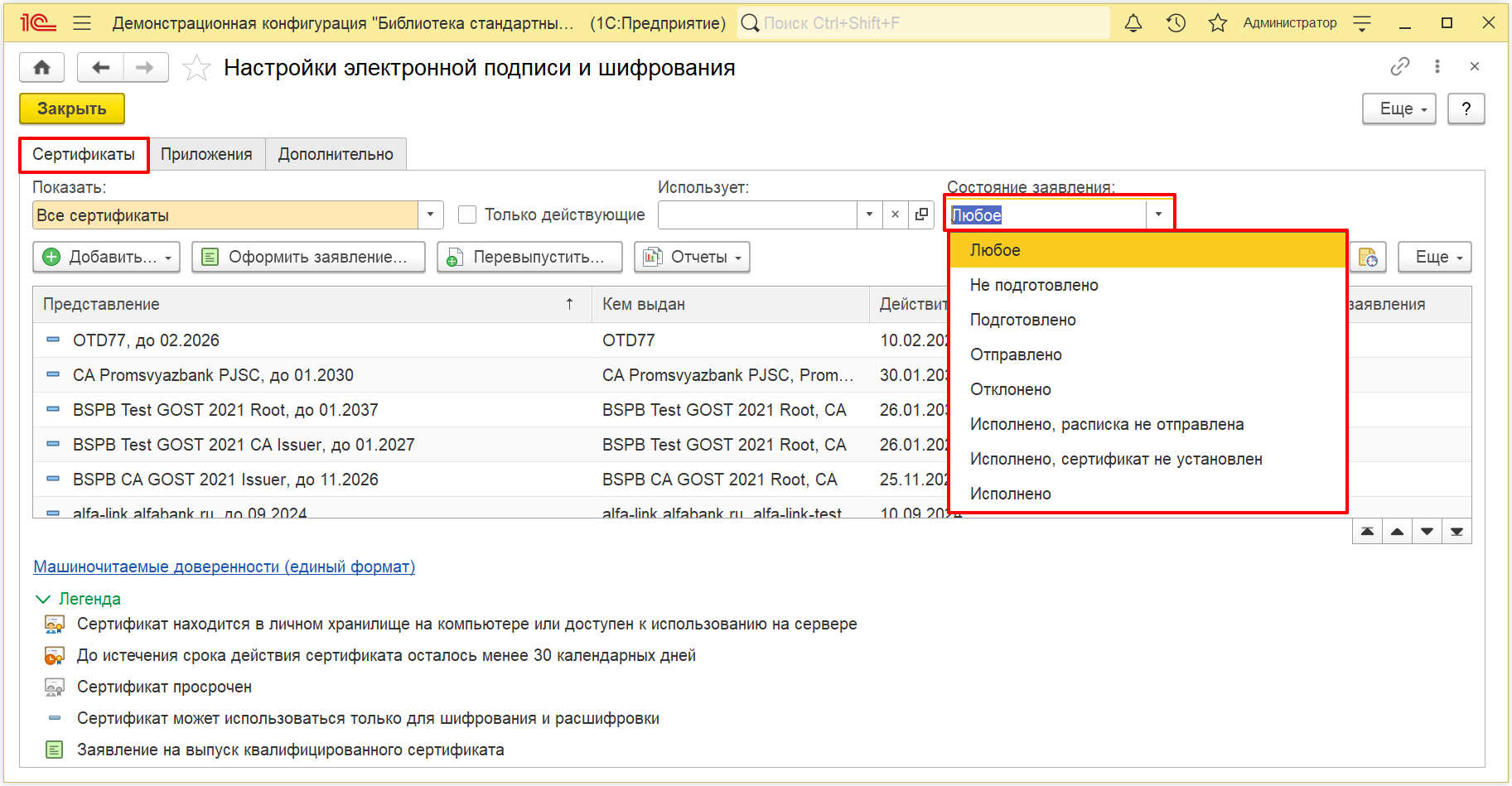Click the Состояние заявления Любое field
Viewport: 1512px width, 786px height.
coord(1047,215)
